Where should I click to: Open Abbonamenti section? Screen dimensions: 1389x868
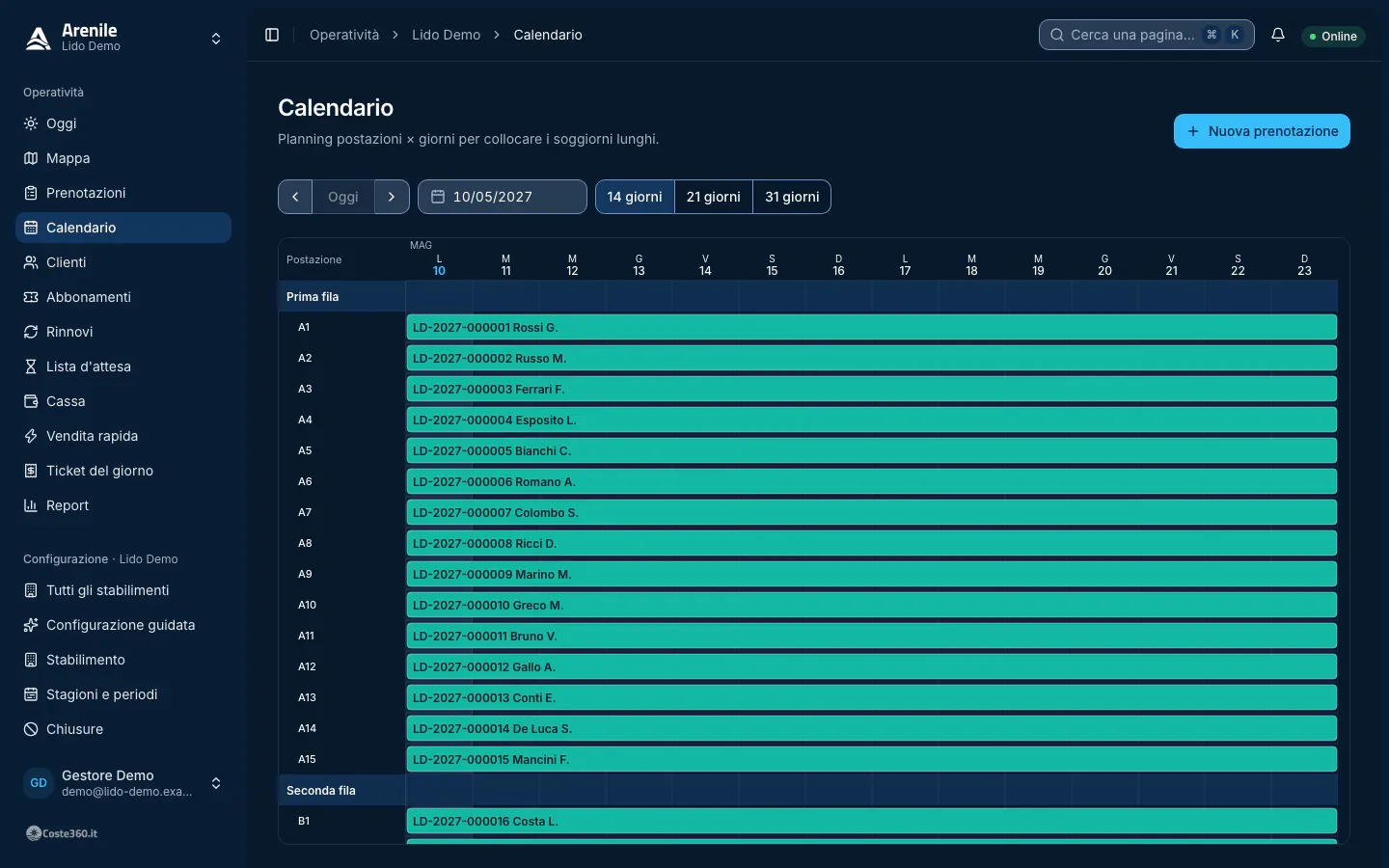point(123,297)
